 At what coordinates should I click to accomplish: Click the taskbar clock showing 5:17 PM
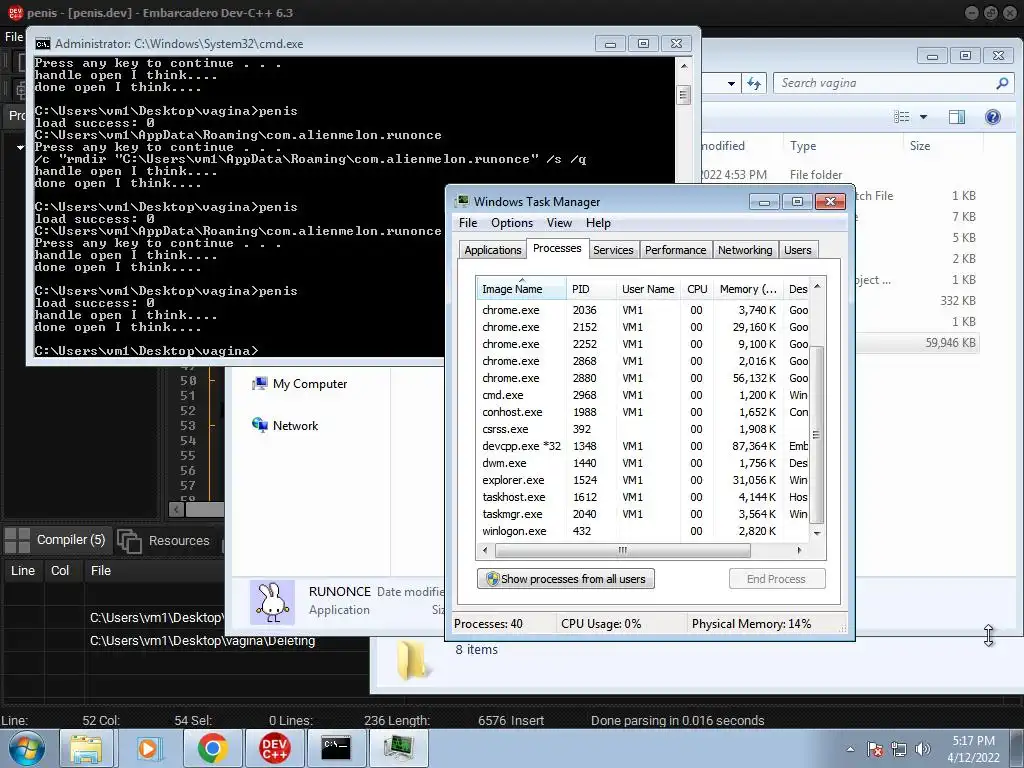(x=974, y=749)
